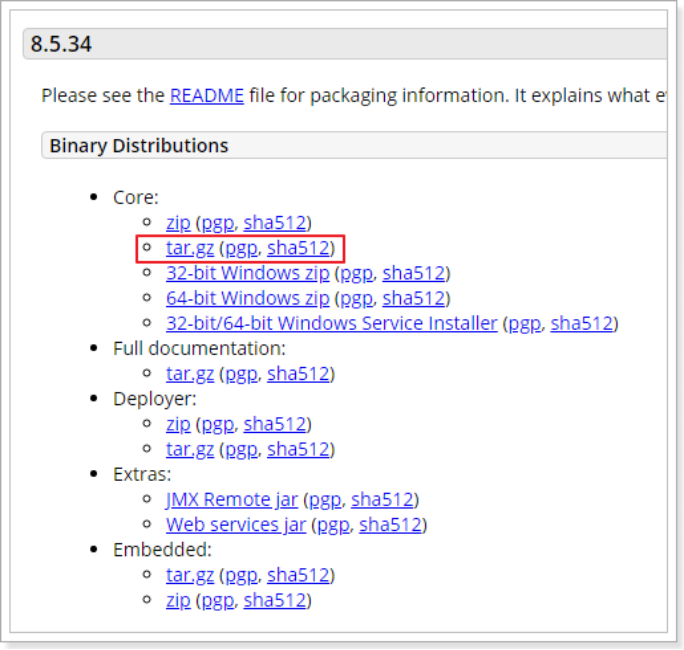Open pgp for Embedded tar.gz
Screen dimensions: 684x650
tap(242, 577)
